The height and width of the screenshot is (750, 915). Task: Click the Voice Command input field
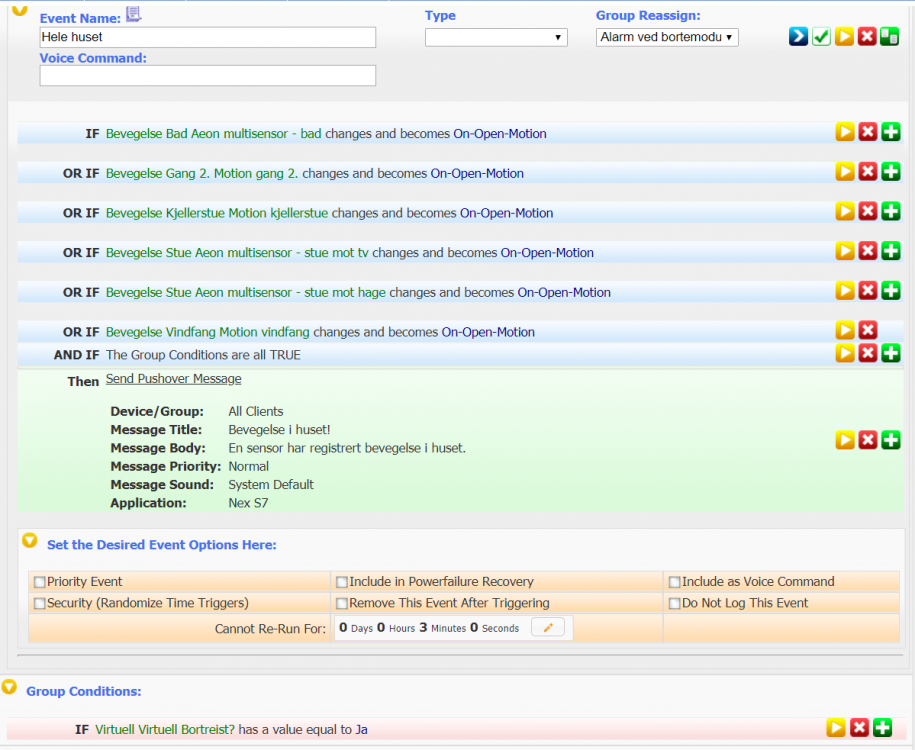click(x=208, y=76)
